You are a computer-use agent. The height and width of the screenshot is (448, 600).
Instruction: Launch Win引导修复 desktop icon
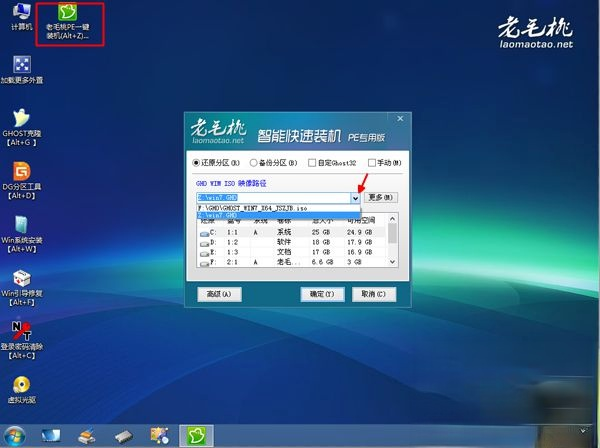22,287
